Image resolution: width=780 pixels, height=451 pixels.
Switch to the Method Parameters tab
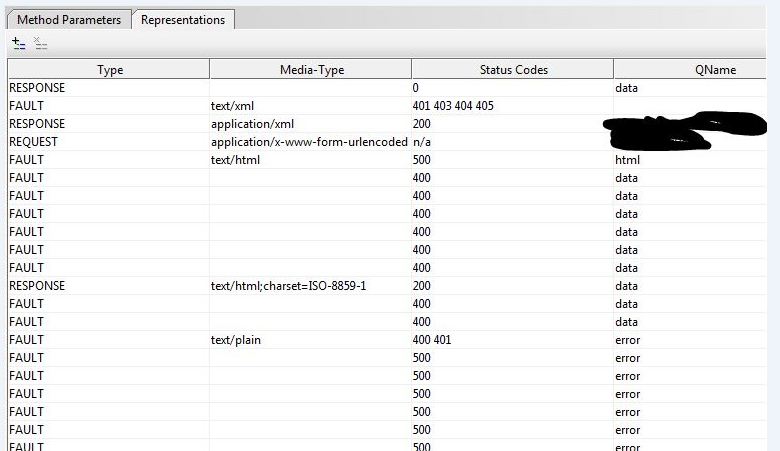click(x=69, y=19)
